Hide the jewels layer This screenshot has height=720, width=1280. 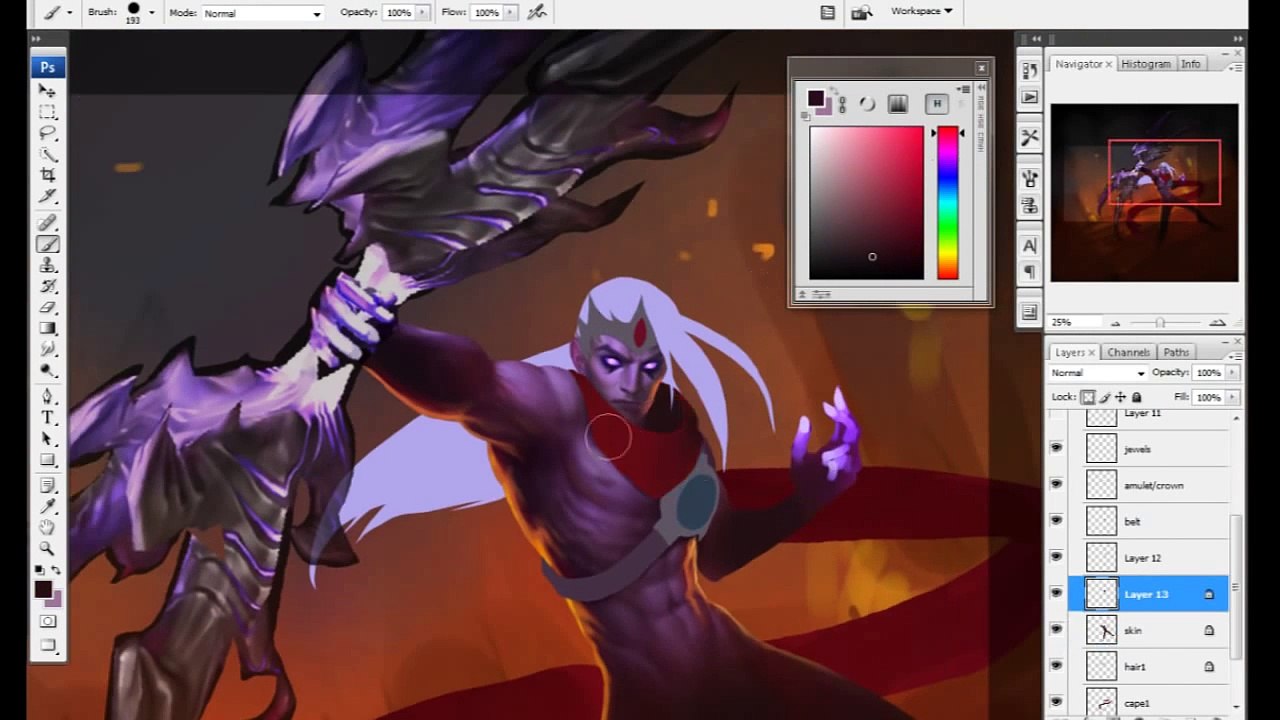point(1056,449)
